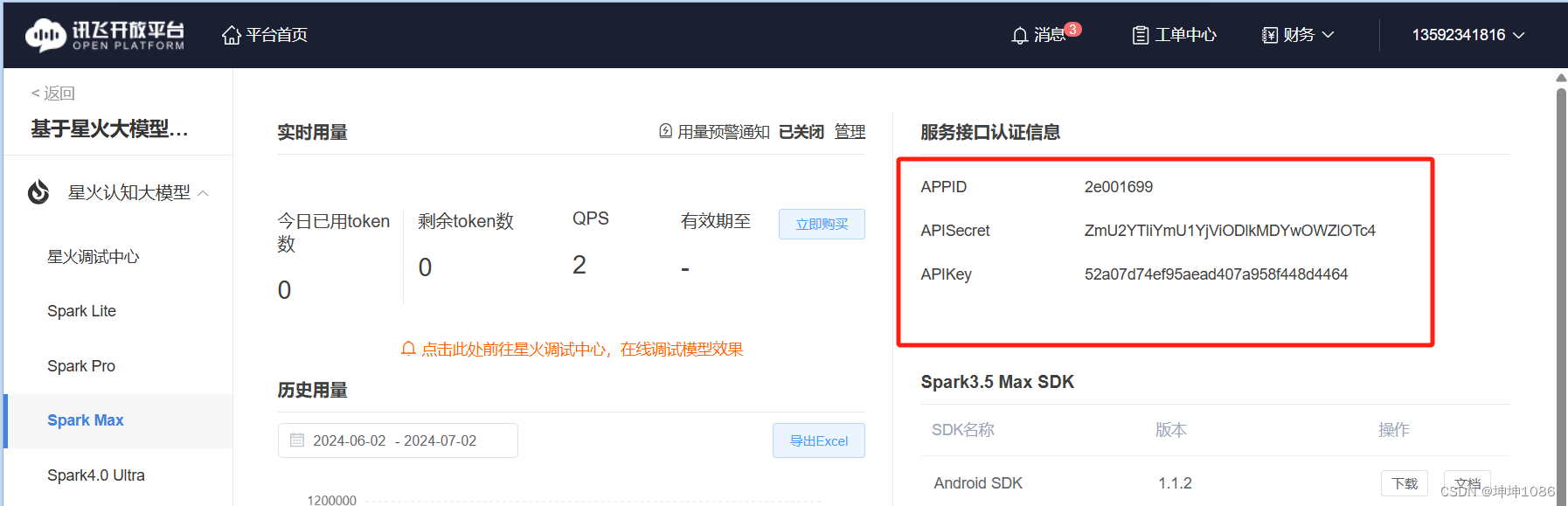
Task: Click the 用量预警通知 alert icon
Action: click(665, 131)
